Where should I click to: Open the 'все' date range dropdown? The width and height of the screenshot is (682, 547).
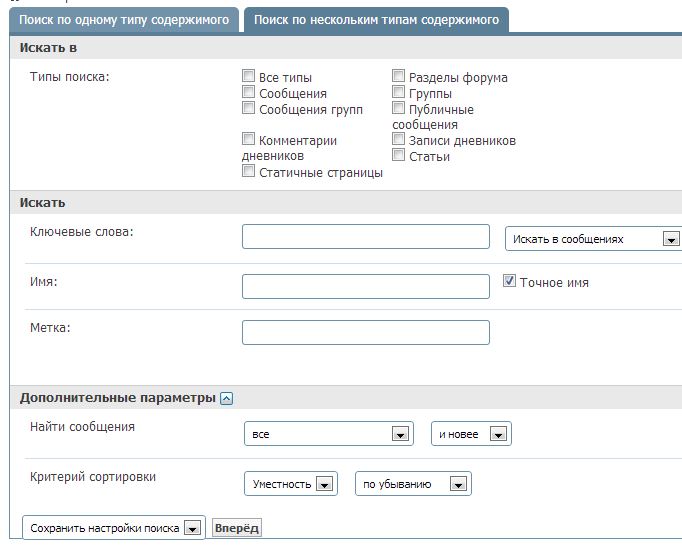[x=329, y=434]
